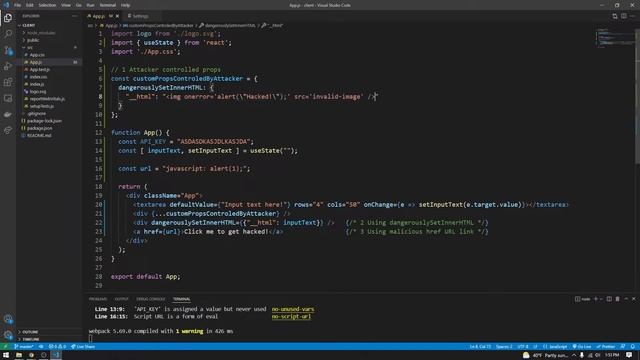
Task: Open the Terminal menu
Action: click(108, 5)
